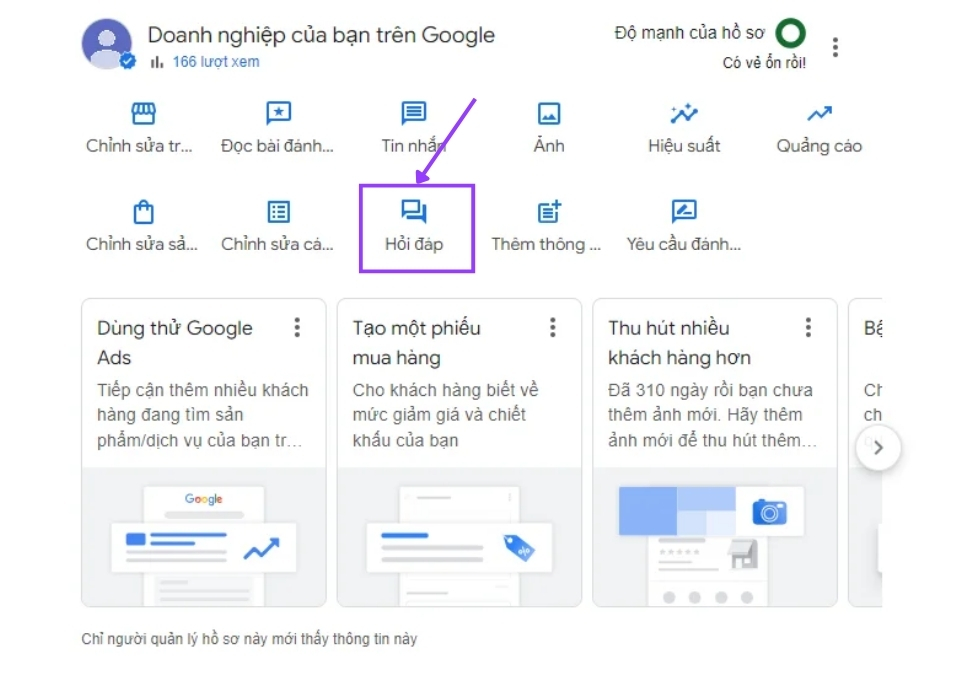Click the Thêm thông tin icon
Viewport: 976px width, 688px height.
pos(548,212)
